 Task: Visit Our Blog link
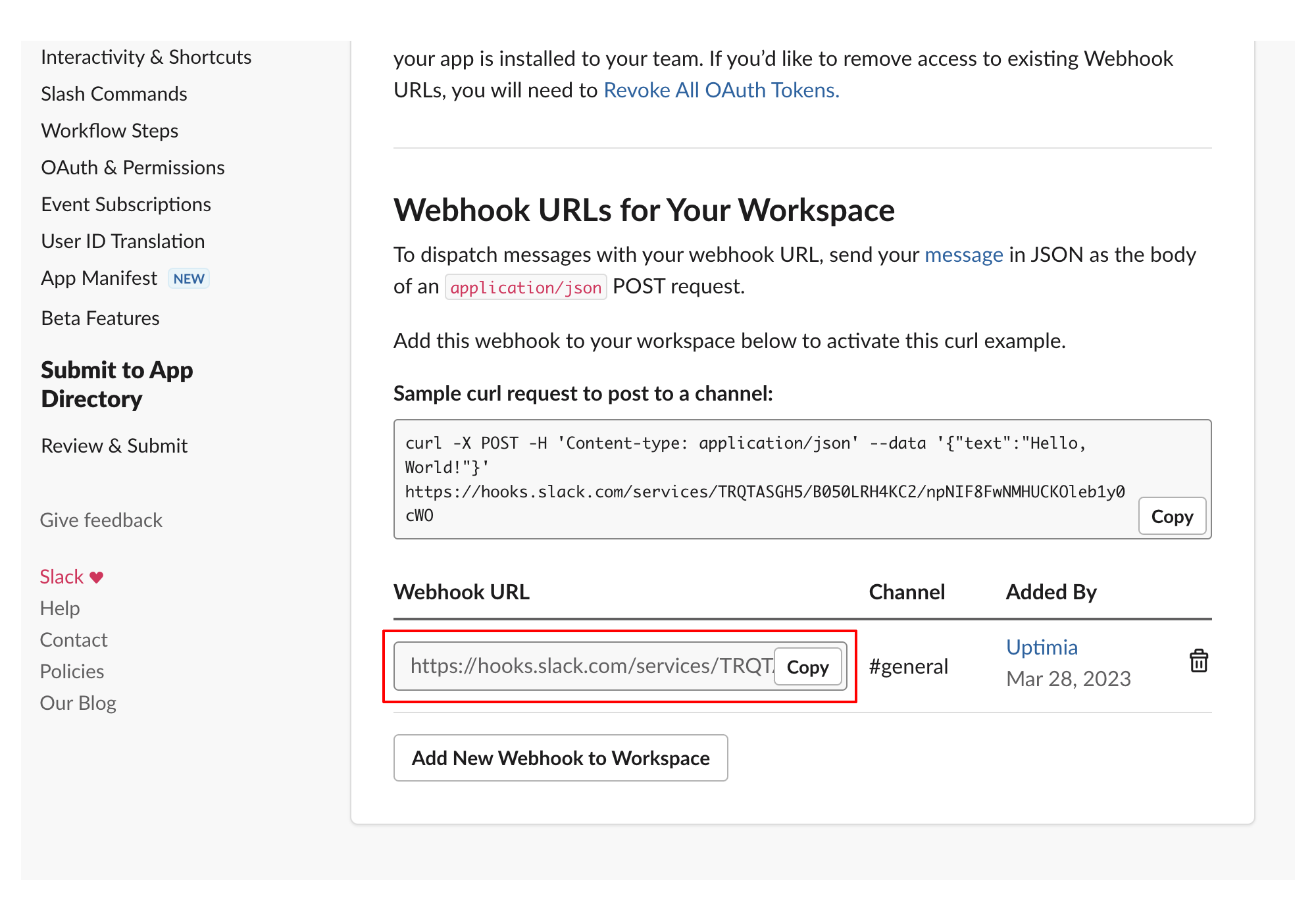click(x=78, y=703)
